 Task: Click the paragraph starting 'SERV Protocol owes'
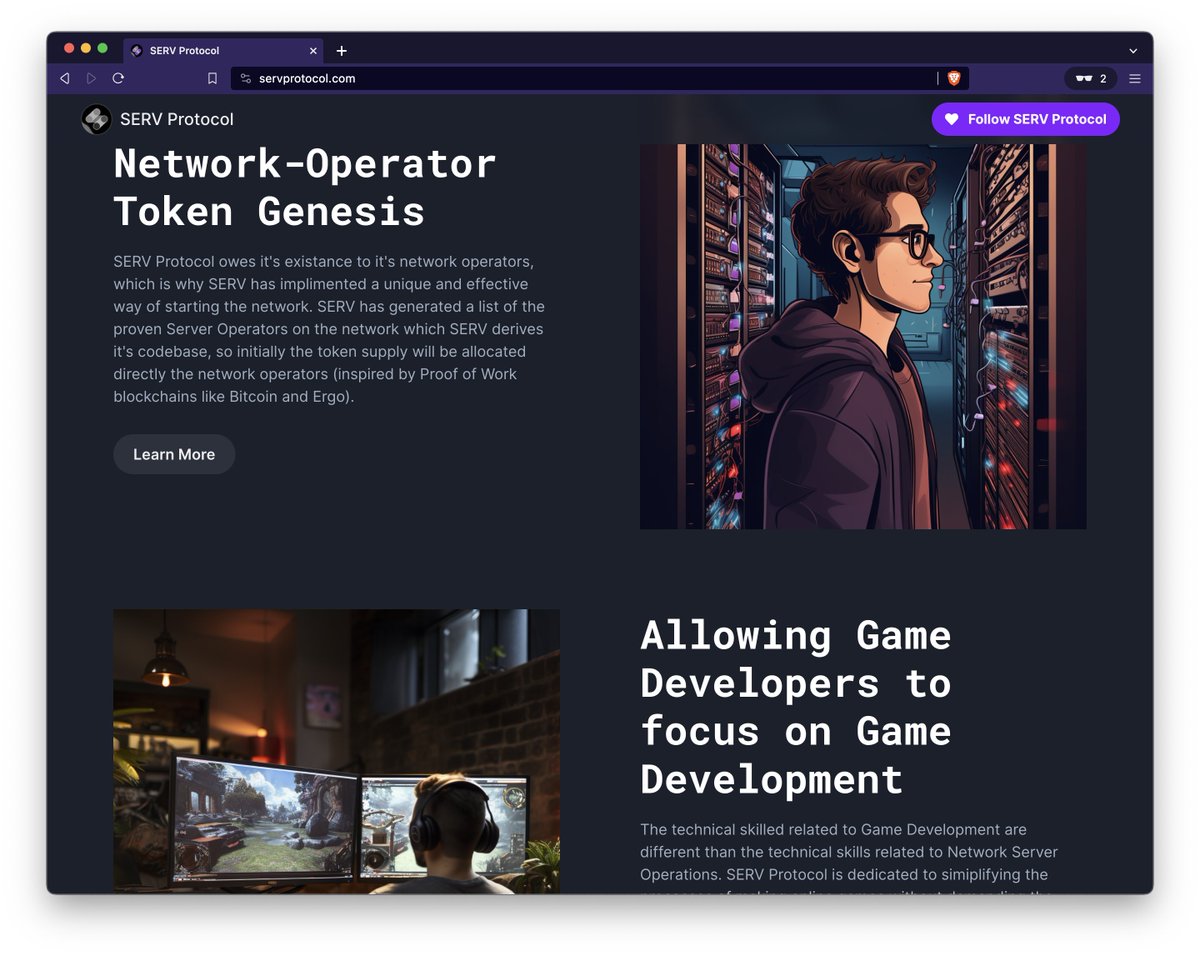tap(329, 329)
